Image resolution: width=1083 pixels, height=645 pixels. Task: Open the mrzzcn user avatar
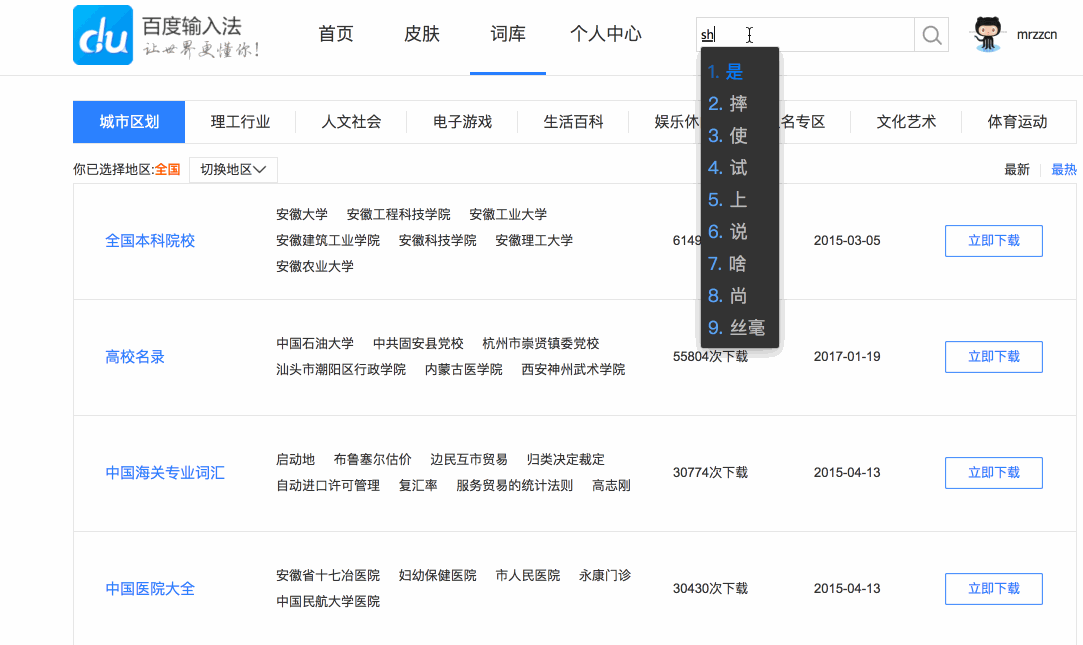point(987,34)
